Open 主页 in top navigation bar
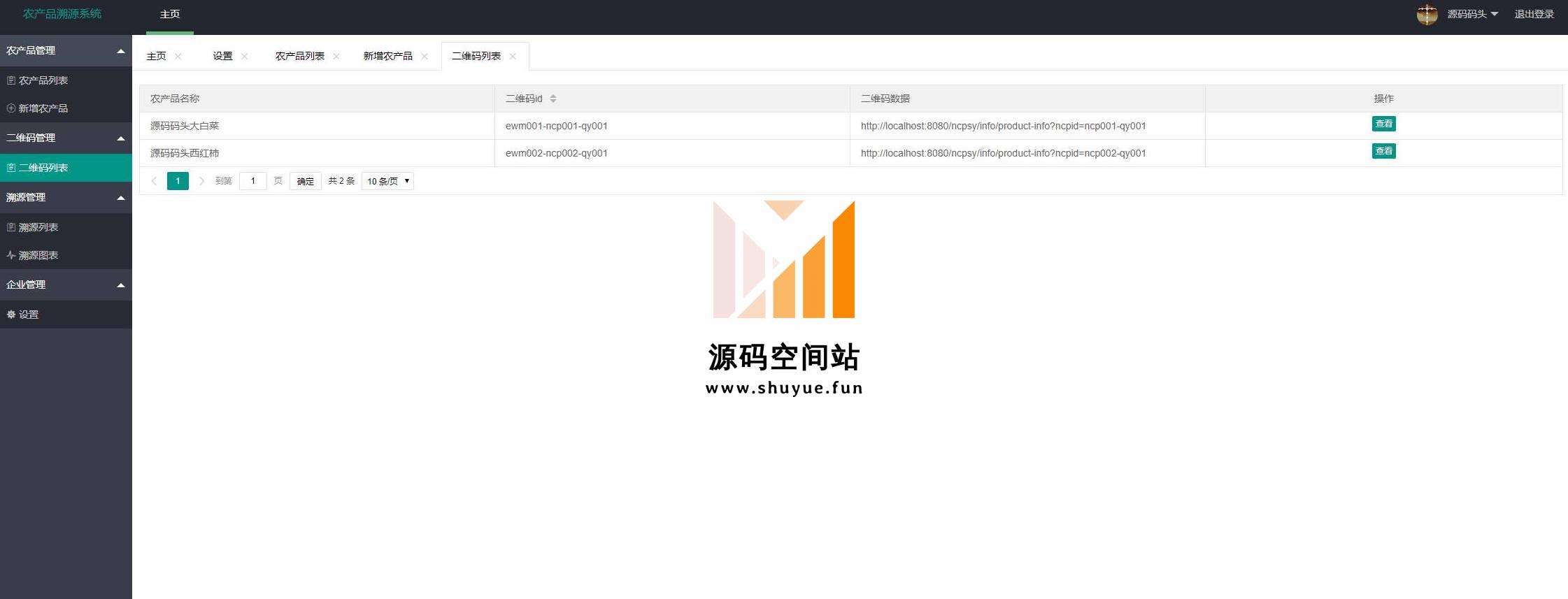The image size is (1568, 599). click(x=170, y=14)
